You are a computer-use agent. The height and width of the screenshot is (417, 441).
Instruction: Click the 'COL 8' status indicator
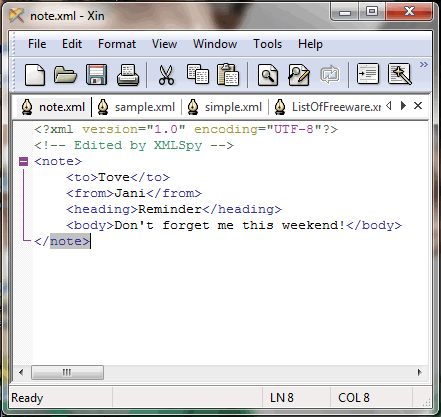click(354, 398)
